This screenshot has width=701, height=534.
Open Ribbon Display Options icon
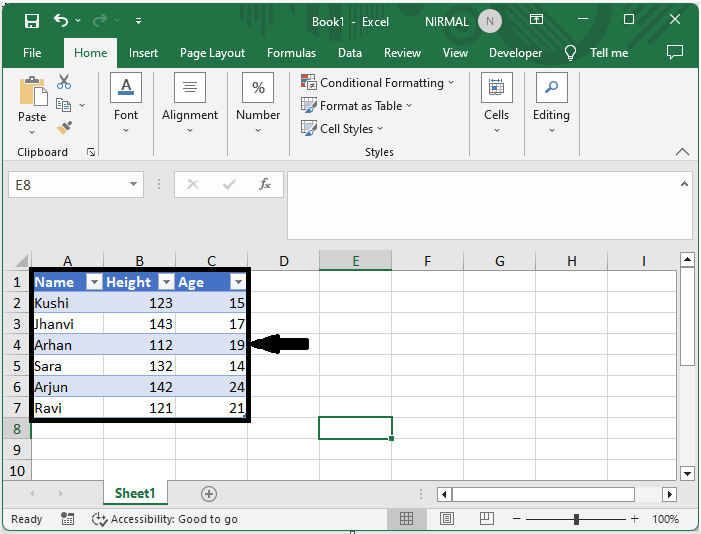536,19
